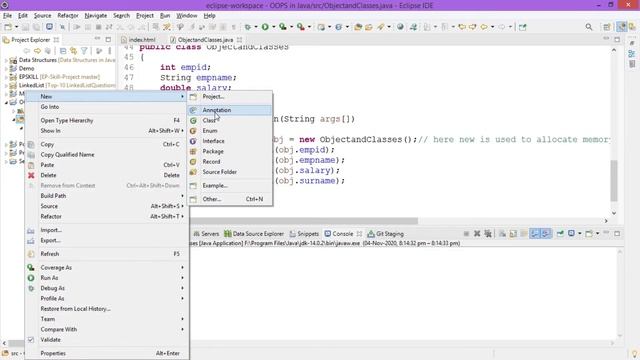Click the Save toolbar icon

[x=25, y=27]
